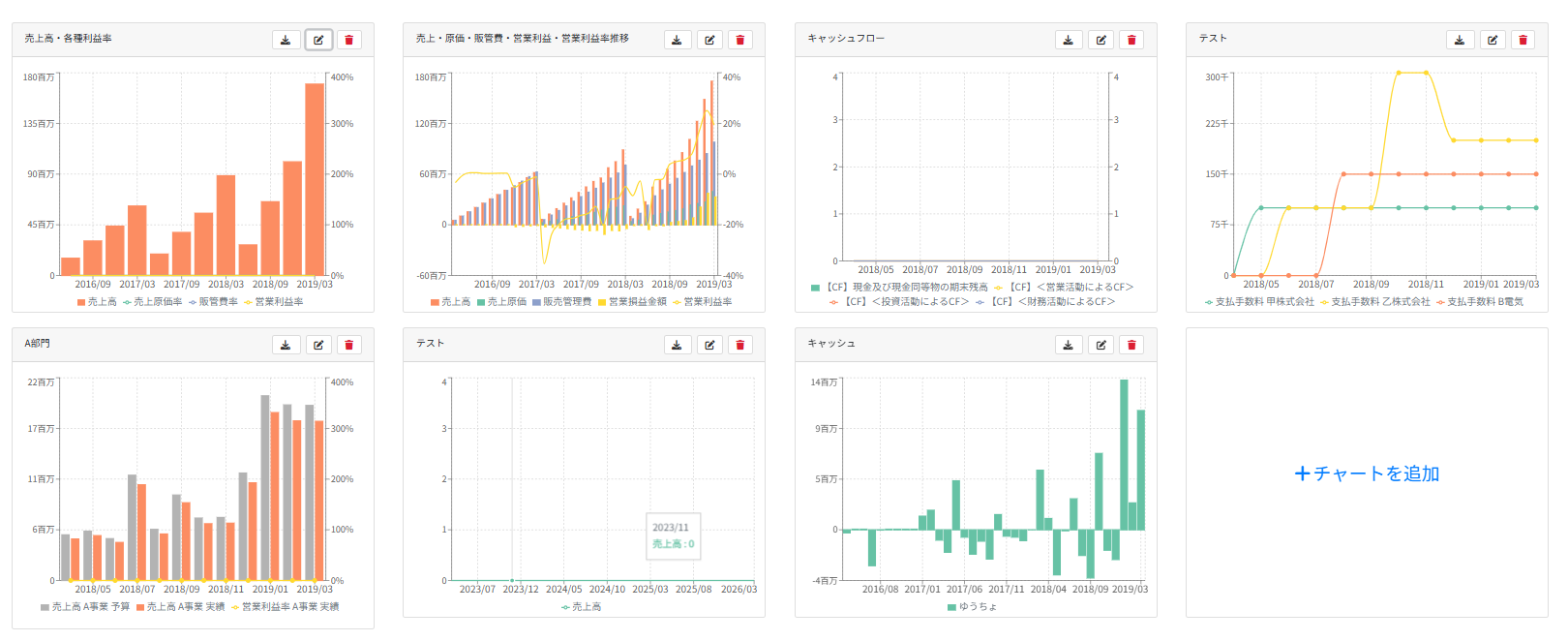Toggle ゆうちょ legend item
1568x641 pixels.
tap(972, 607)
